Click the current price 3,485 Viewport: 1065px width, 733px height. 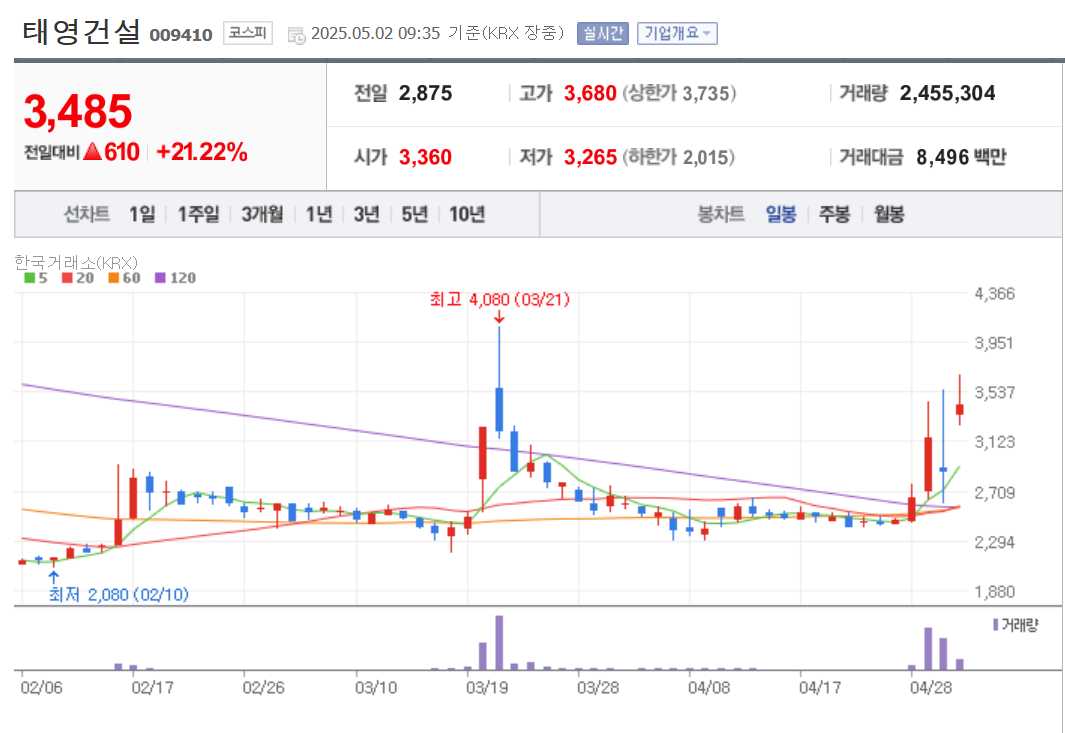78,111
